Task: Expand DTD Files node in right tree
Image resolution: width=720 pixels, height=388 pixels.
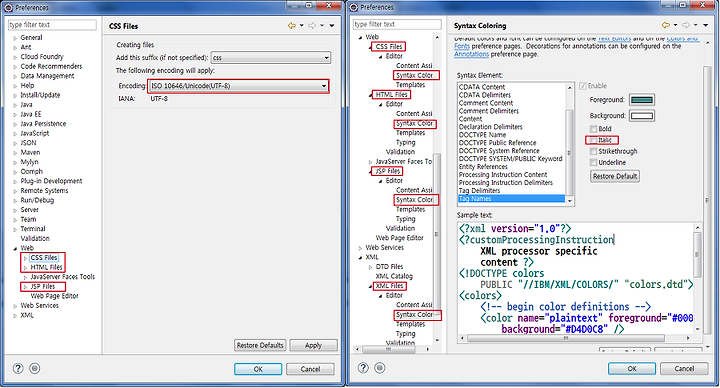Action: (370, 267)
